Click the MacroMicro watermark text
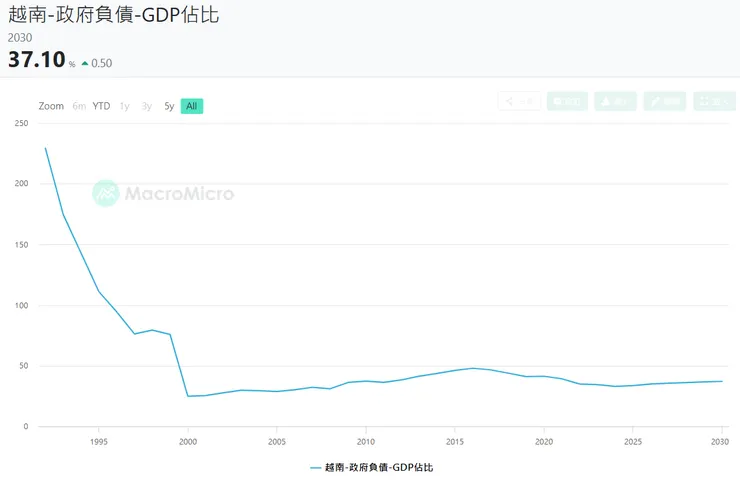740x488 pixels. (x=179, y=193)
